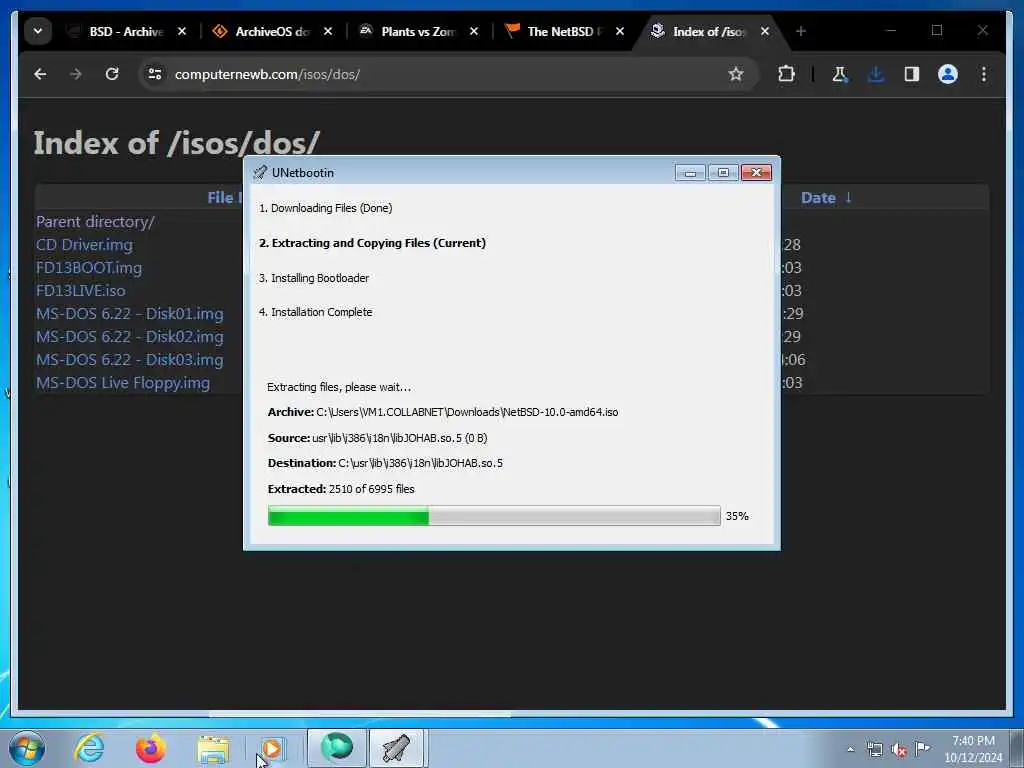Download MS-DOS 6.22 - Disk03.img
The width and height of the screenshot is (1024, 768).
coord(129,360)
